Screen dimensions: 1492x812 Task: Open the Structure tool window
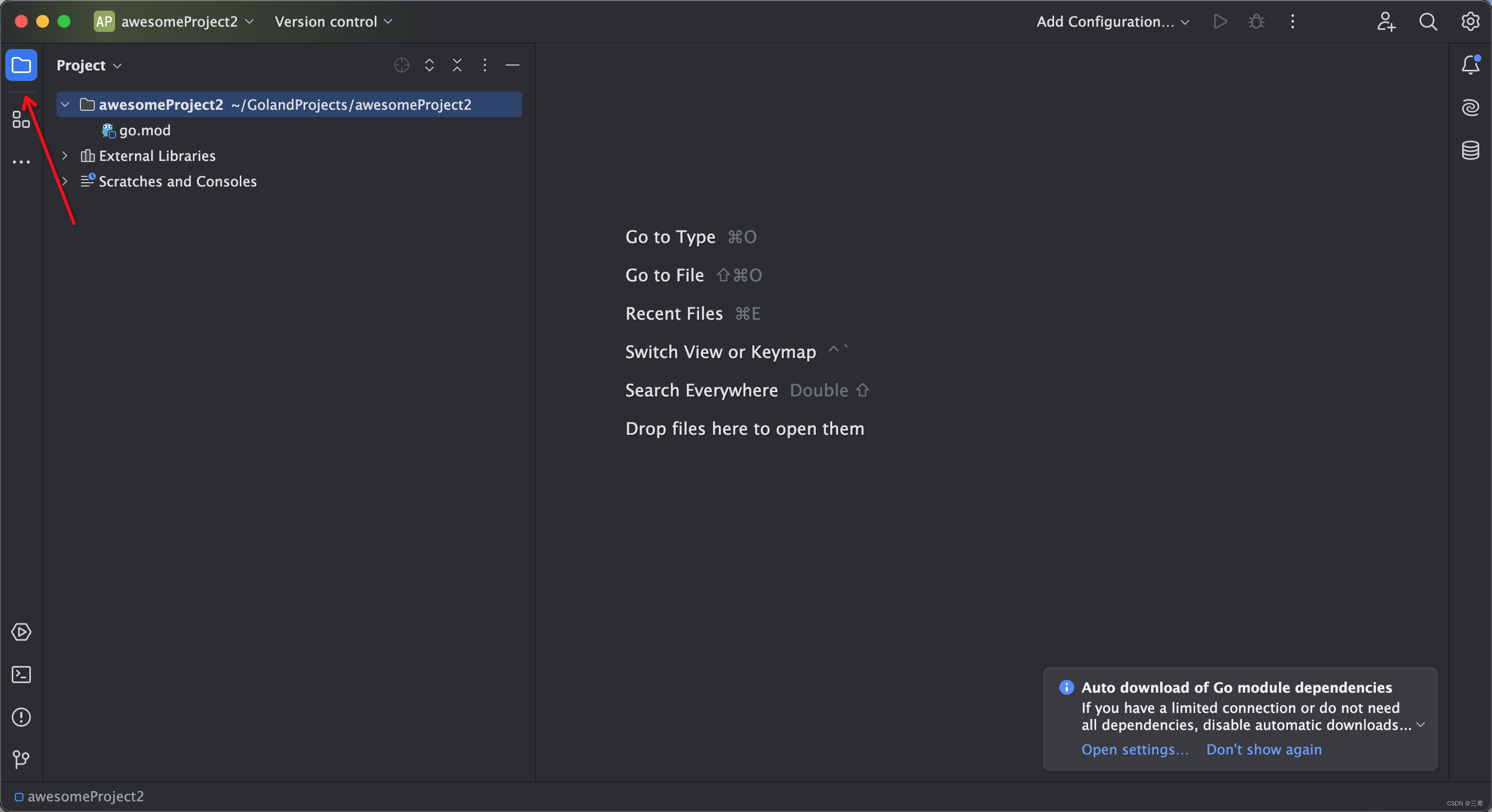coord(21,120)
